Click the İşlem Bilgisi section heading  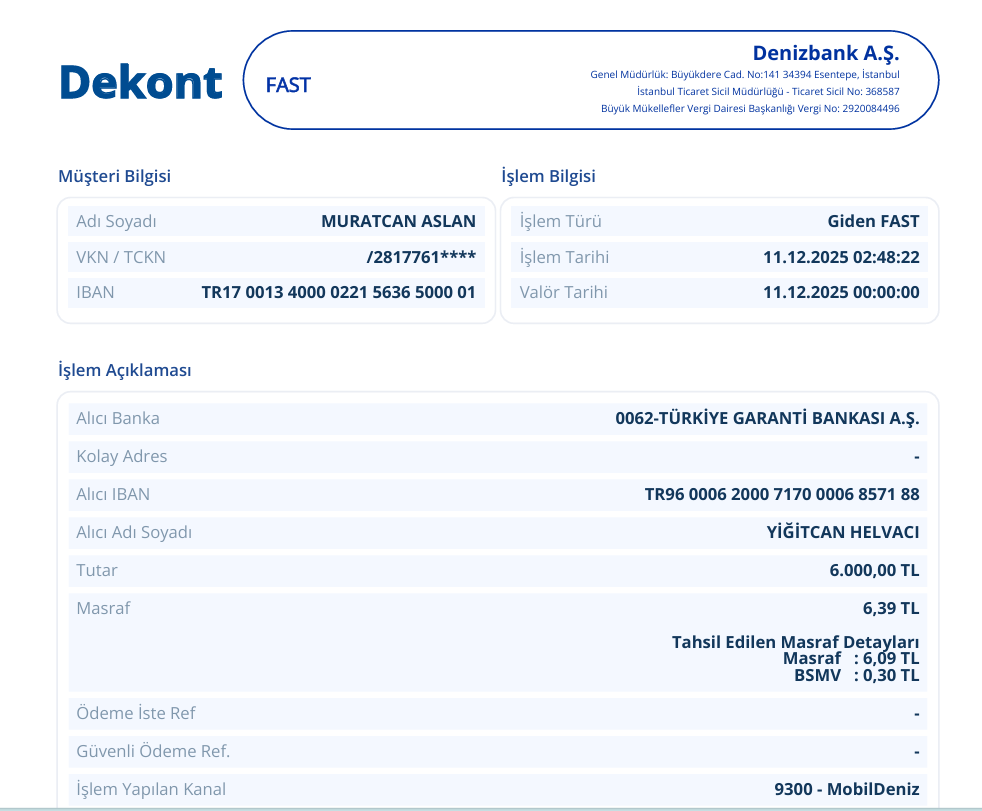[548, 176]
